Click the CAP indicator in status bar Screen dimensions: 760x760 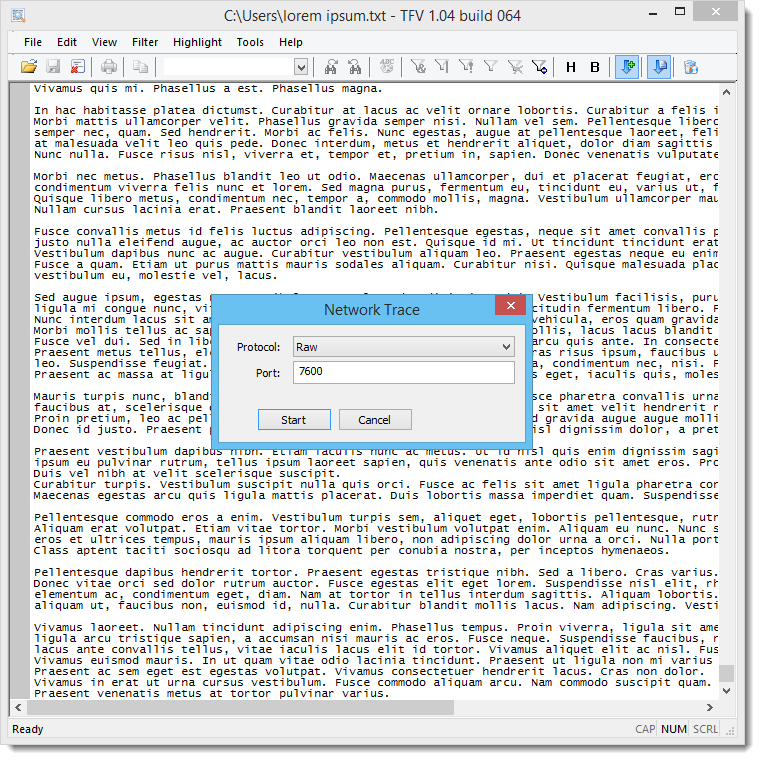(645, 729)
